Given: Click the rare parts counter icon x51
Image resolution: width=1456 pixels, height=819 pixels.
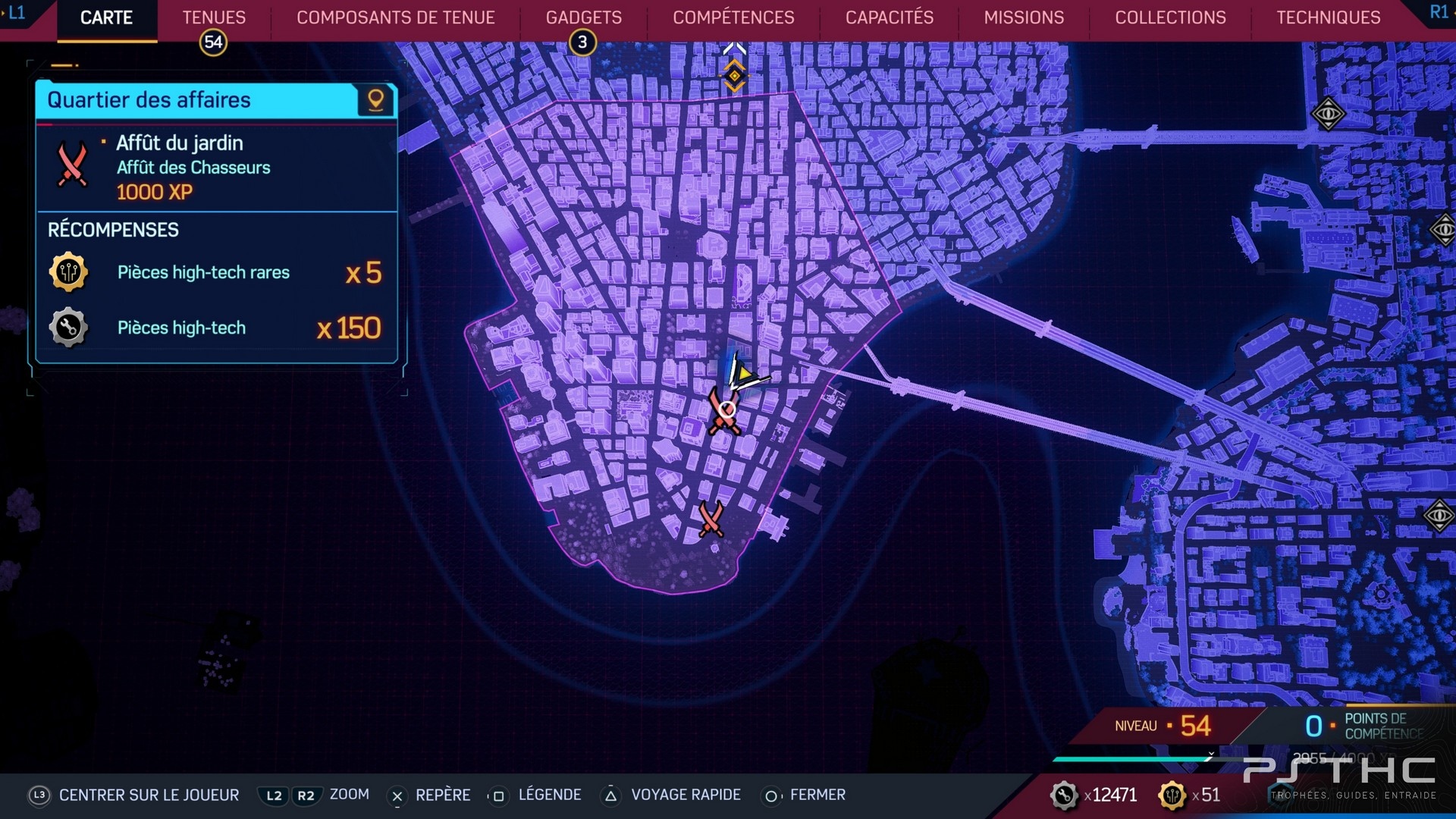Looking at the screenshot, I should (1172, 795).
